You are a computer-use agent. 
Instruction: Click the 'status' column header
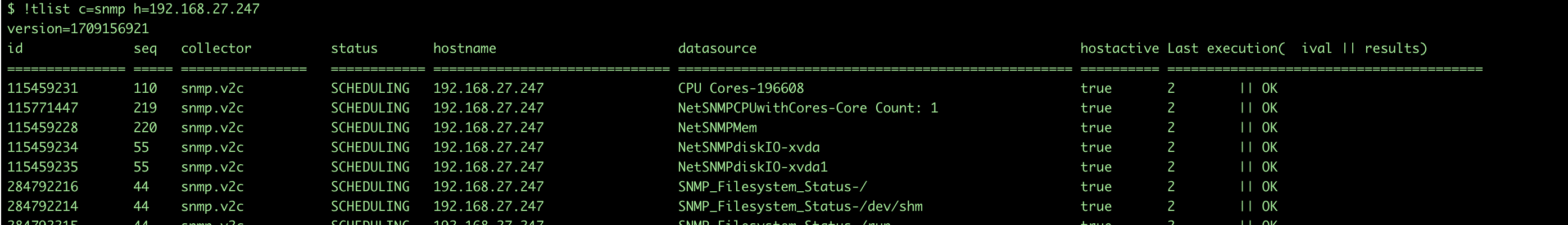click(354, 48)
